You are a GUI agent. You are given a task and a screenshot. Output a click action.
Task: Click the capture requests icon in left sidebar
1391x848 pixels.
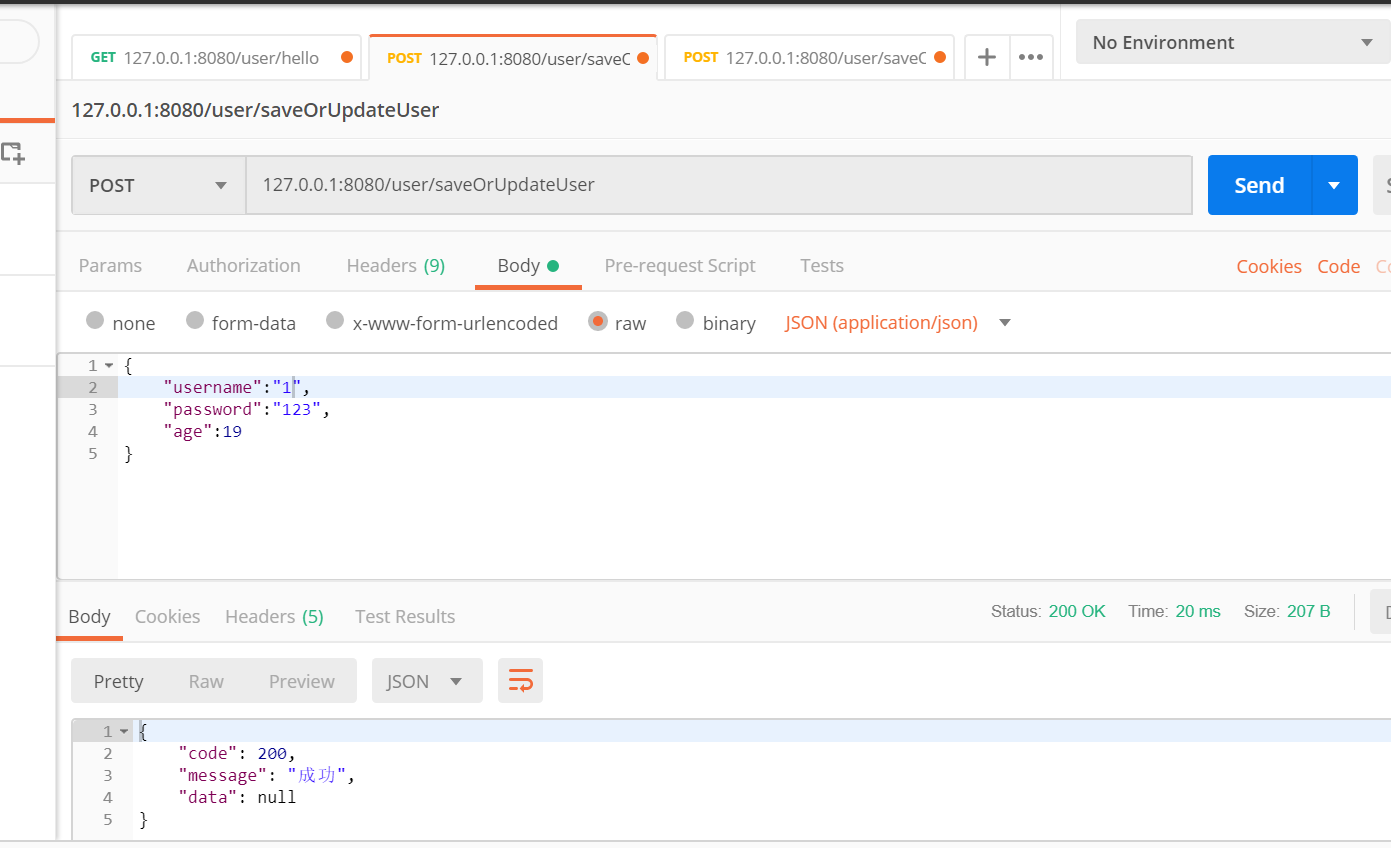tap(13, 152)
